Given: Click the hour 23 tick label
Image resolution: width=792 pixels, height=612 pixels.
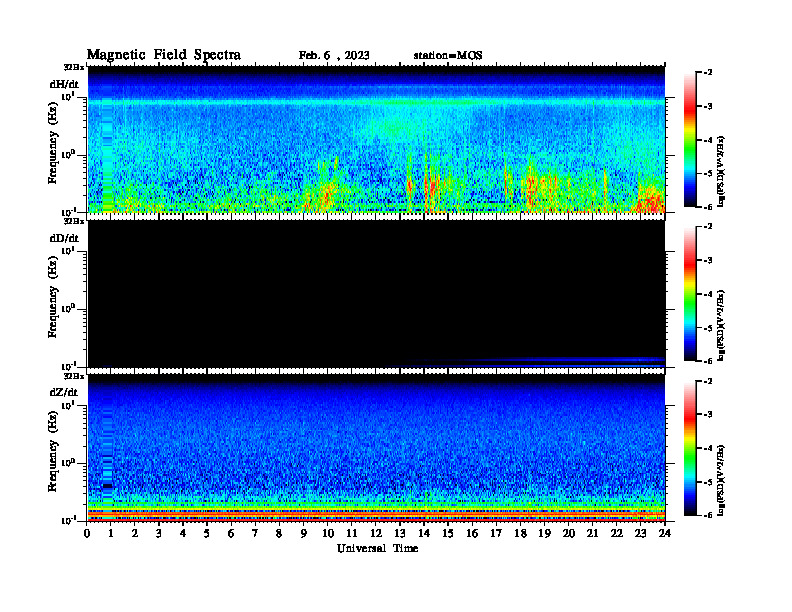Looking at the screenshot, I should (x=640, y=534).
